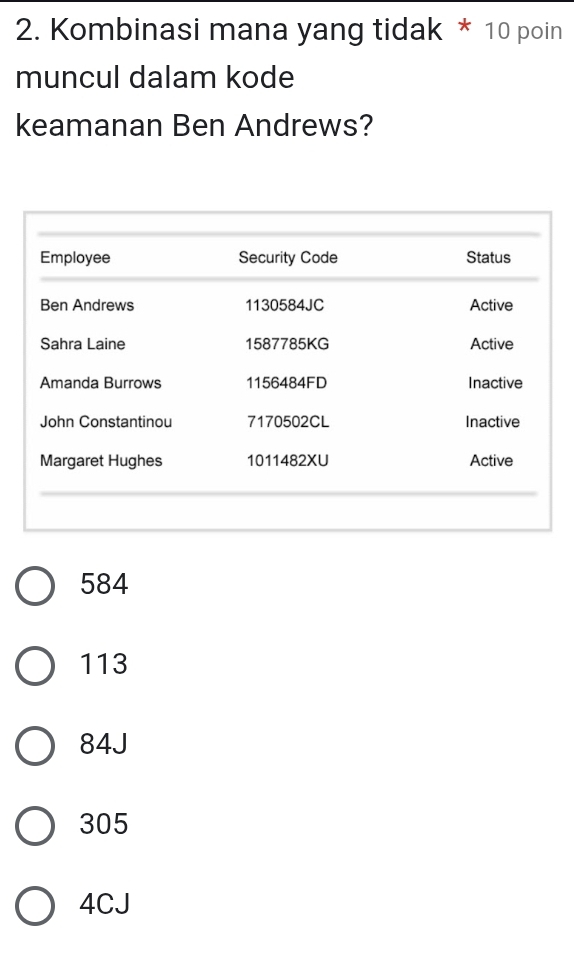The width and height of the screenshot is (574, 968).
Task: Click Ben Andrews' security code 1130584JC
Action: [x=285, y=305]
